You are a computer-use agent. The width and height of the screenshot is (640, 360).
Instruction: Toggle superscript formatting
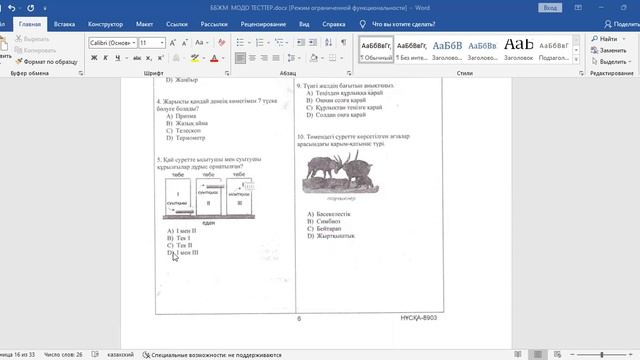click(x=160, y=58)
